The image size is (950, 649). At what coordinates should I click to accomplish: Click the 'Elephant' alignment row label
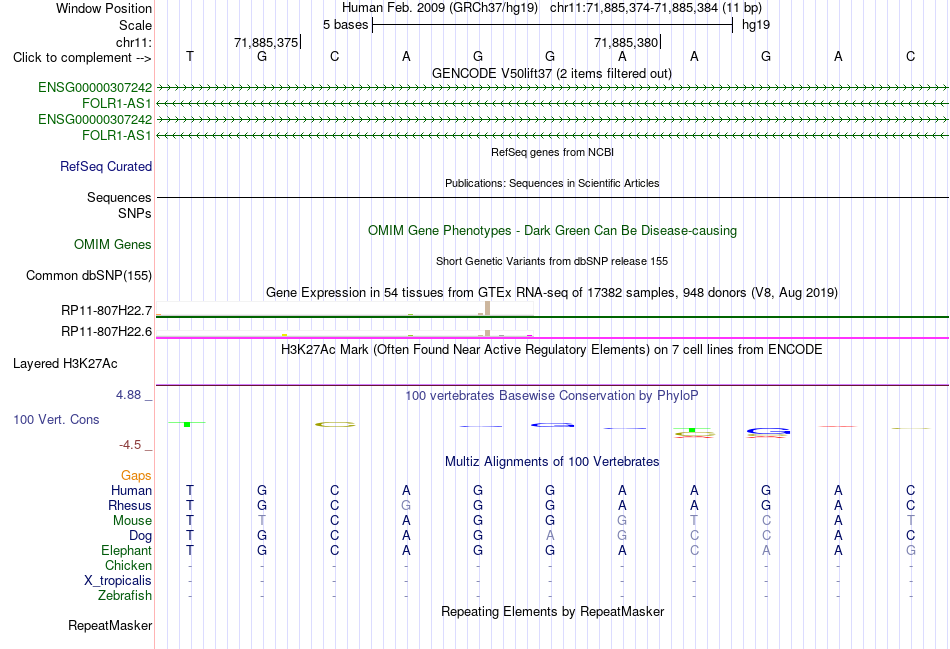[x=126, y=551]
